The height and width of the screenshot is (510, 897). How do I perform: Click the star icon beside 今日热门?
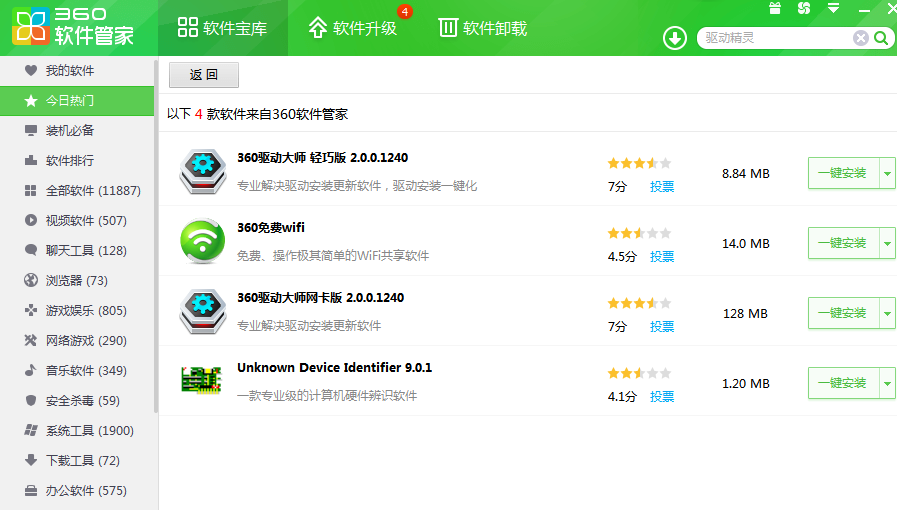point(31,101)
